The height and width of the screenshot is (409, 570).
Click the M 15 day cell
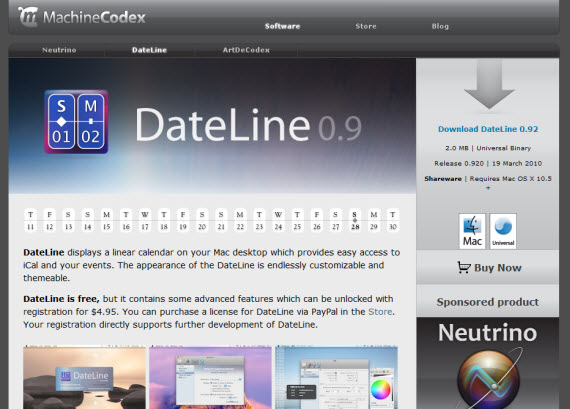[107, 220]
